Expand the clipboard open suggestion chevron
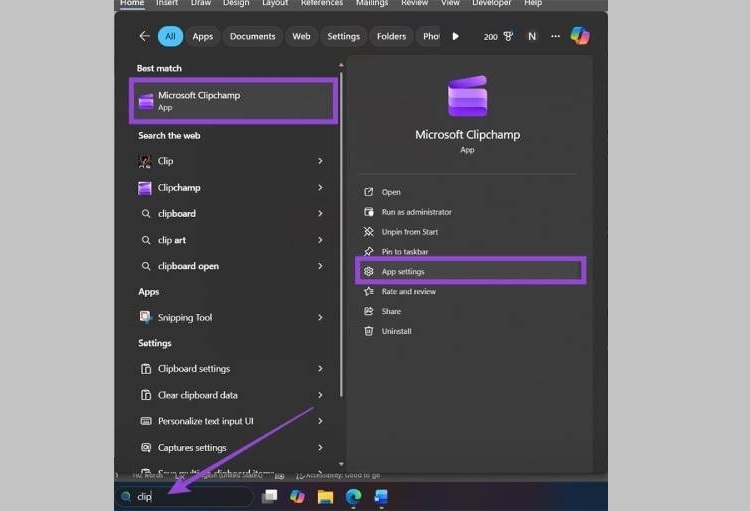The width and height of the screenshot is (750, 511). [x=320, y=266]
